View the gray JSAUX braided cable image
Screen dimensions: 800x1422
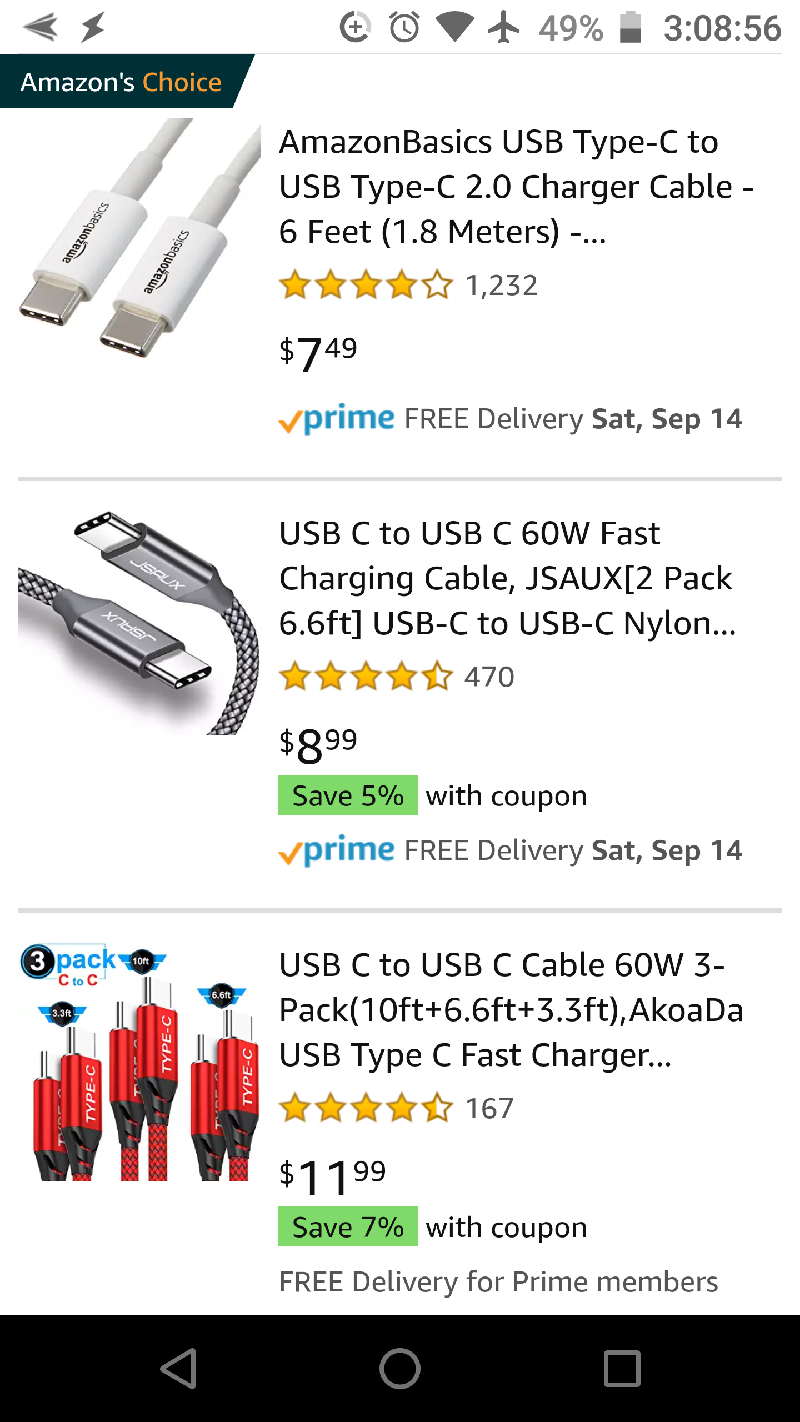(x=139, y=624)
